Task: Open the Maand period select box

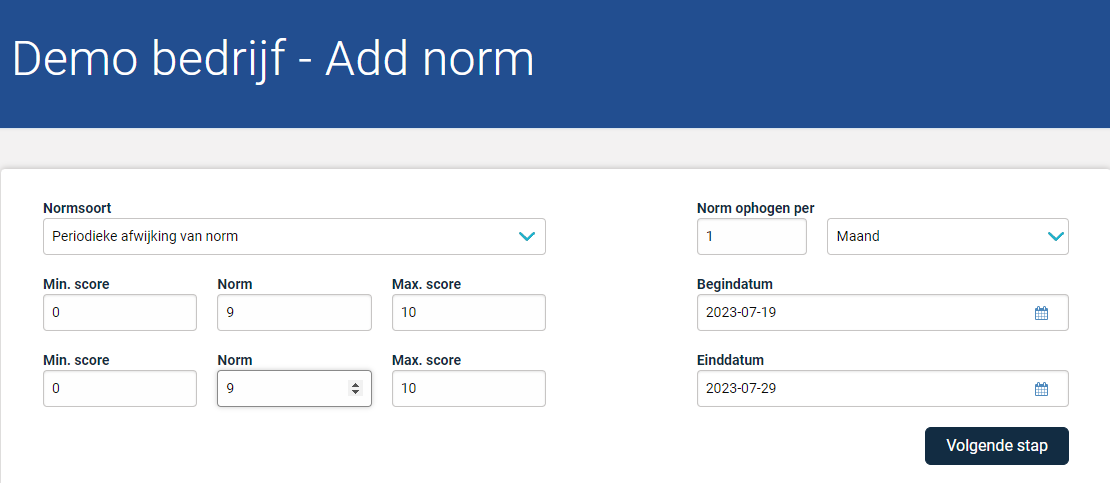Action: tap(948, 237)
